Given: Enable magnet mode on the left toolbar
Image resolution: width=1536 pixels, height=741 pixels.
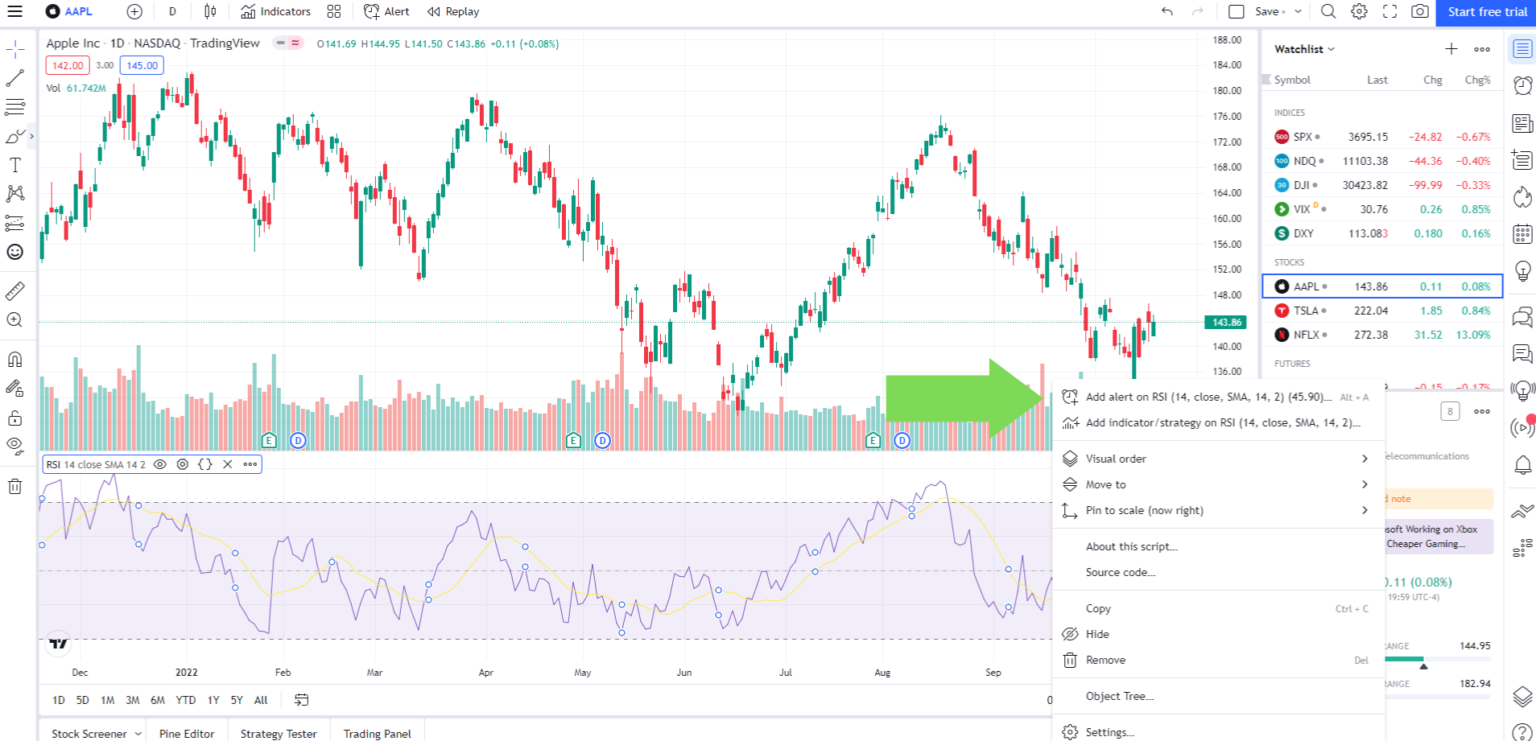Looking at the screenshot, I should pyautogui.click(x=13, y=358).
